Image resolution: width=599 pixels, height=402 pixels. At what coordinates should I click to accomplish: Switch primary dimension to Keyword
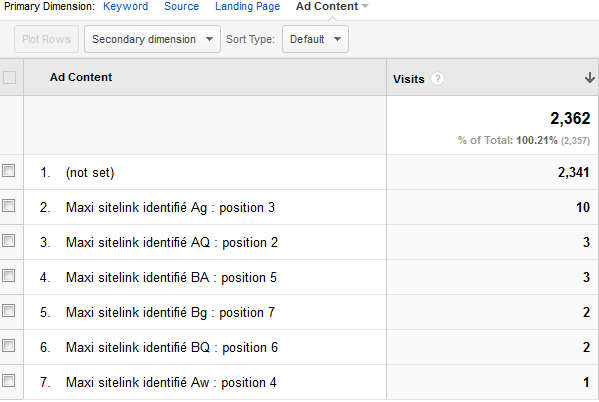click(125, 6)
